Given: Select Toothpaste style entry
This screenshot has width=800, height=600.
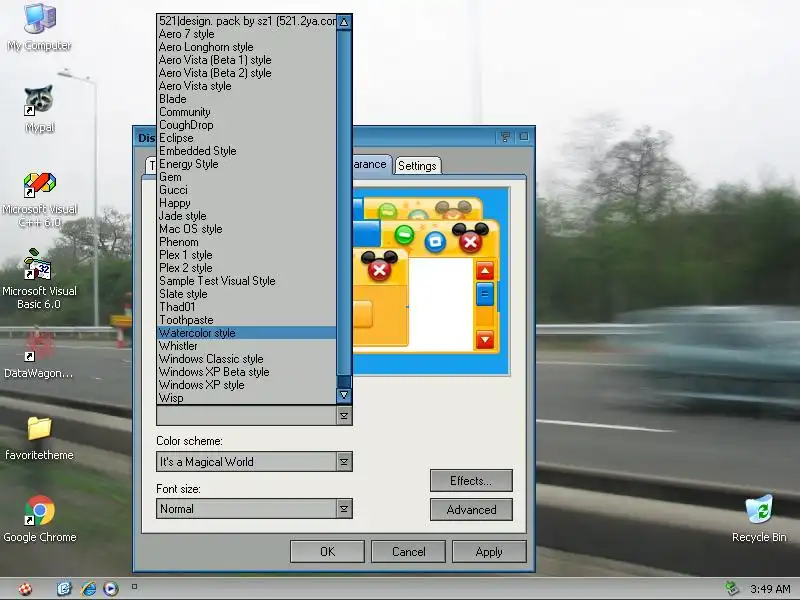Looking at the screenshot, I should pos(247,320).
